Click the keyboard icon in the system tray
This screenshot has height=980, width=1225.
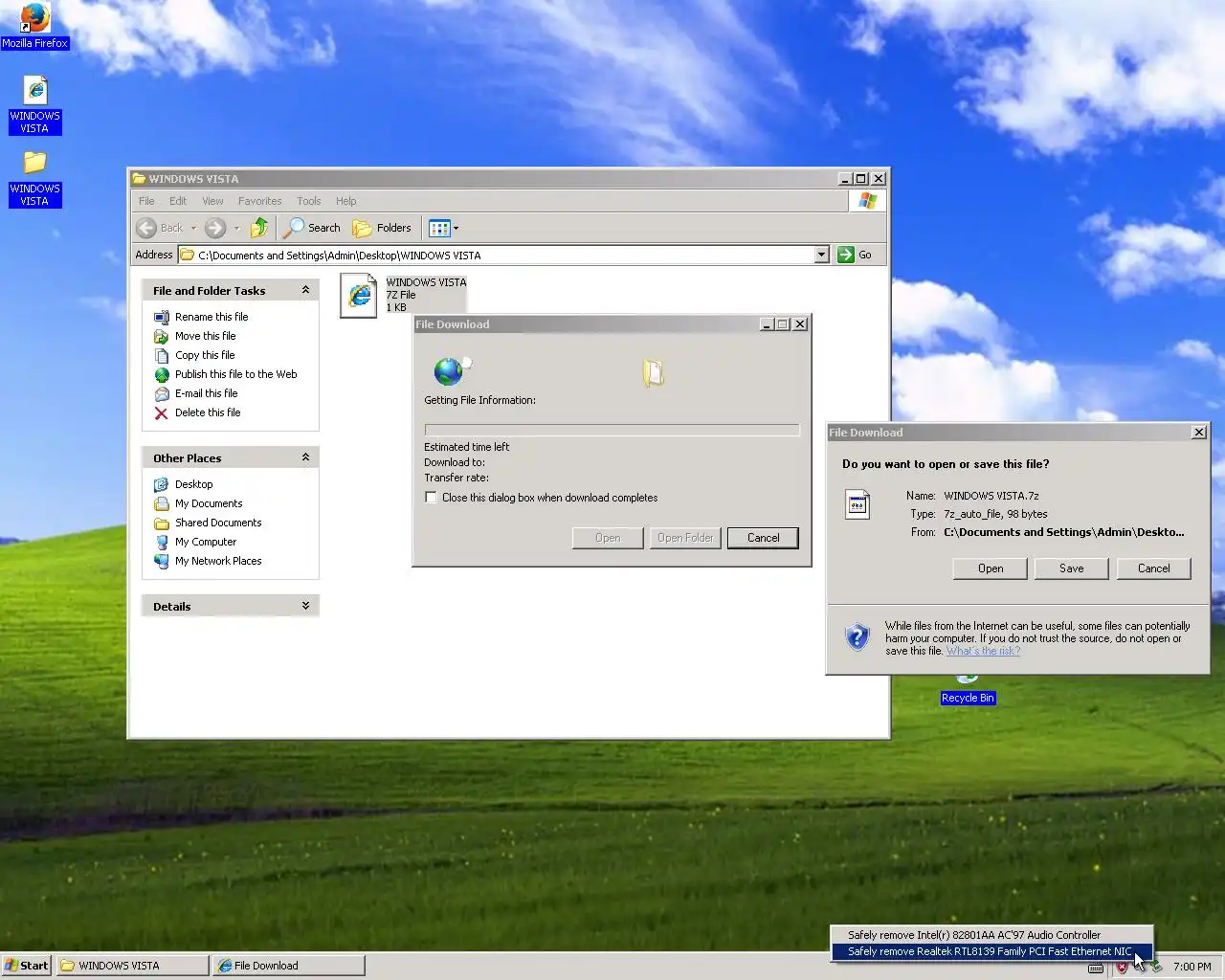1096,968
